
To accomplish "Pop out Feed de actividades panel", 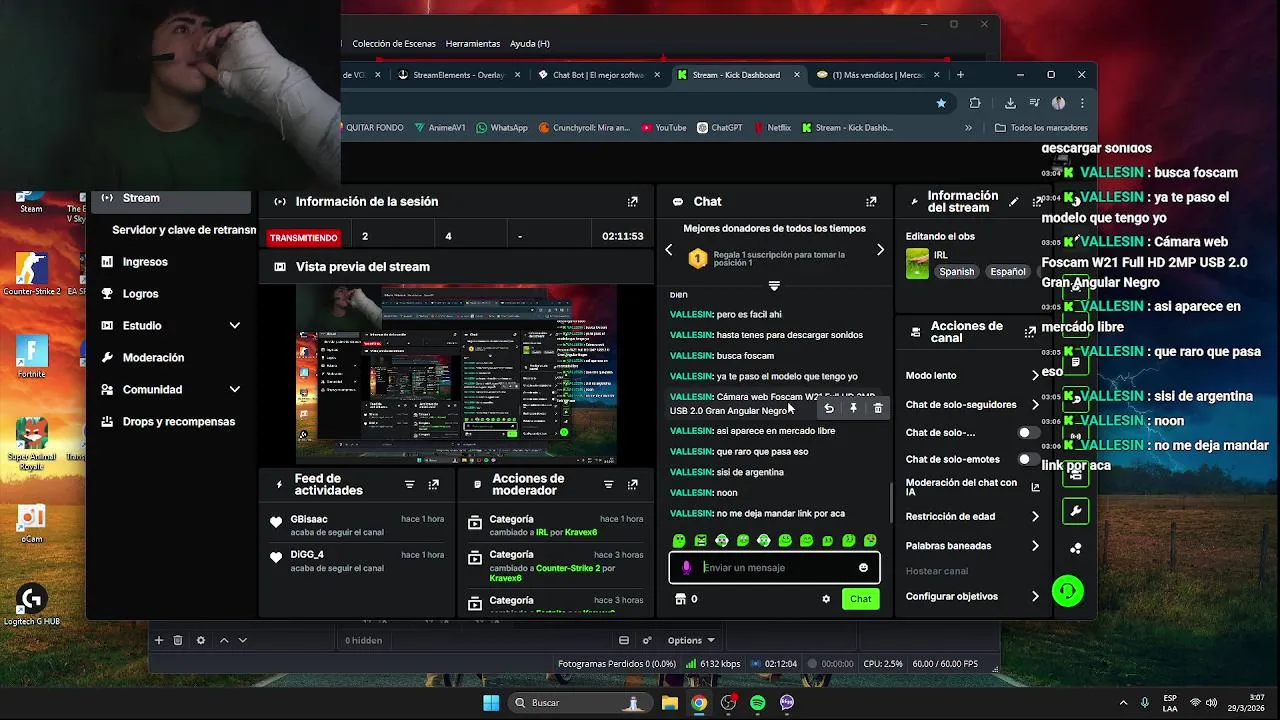I will tap(433, 484).
